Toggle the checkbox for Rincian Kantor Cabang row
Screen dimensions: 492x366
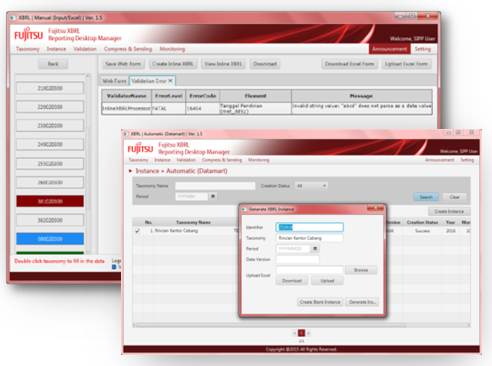[137, 231]
